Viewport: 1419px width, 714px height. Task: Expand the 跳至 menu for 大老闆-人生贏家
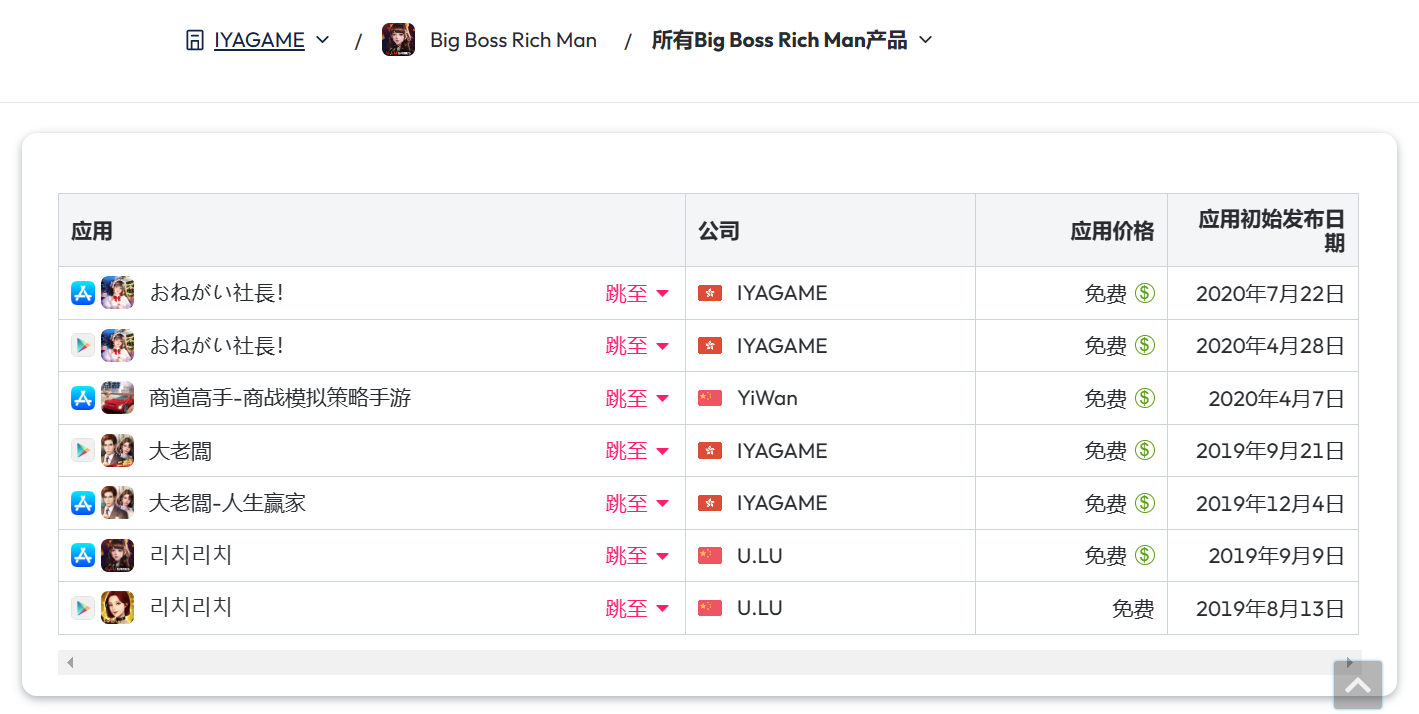tap(637, 503)
